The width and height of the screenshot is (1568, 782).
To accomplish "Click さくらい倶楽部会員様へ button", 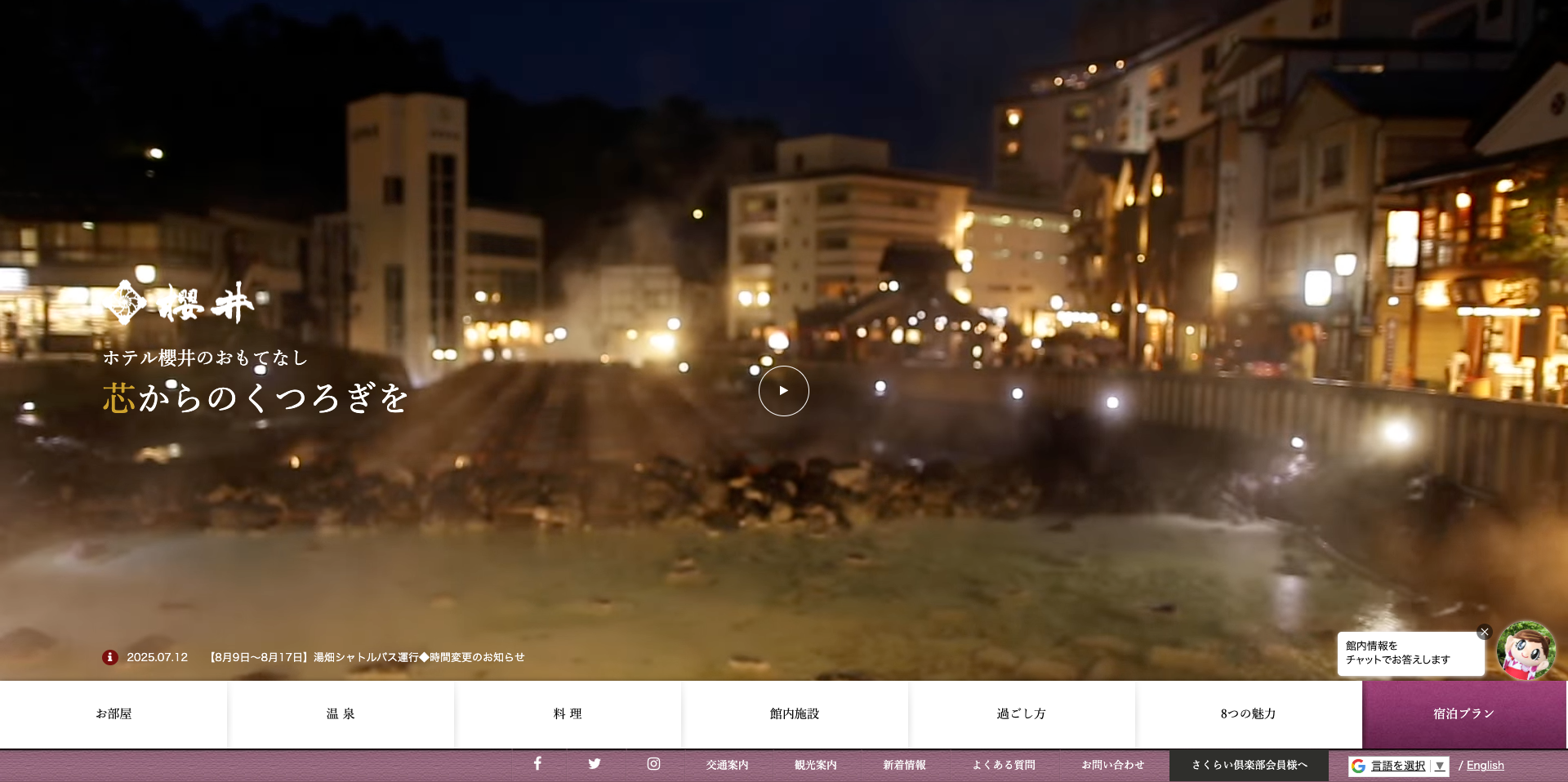I will (x=1249, y=765).
